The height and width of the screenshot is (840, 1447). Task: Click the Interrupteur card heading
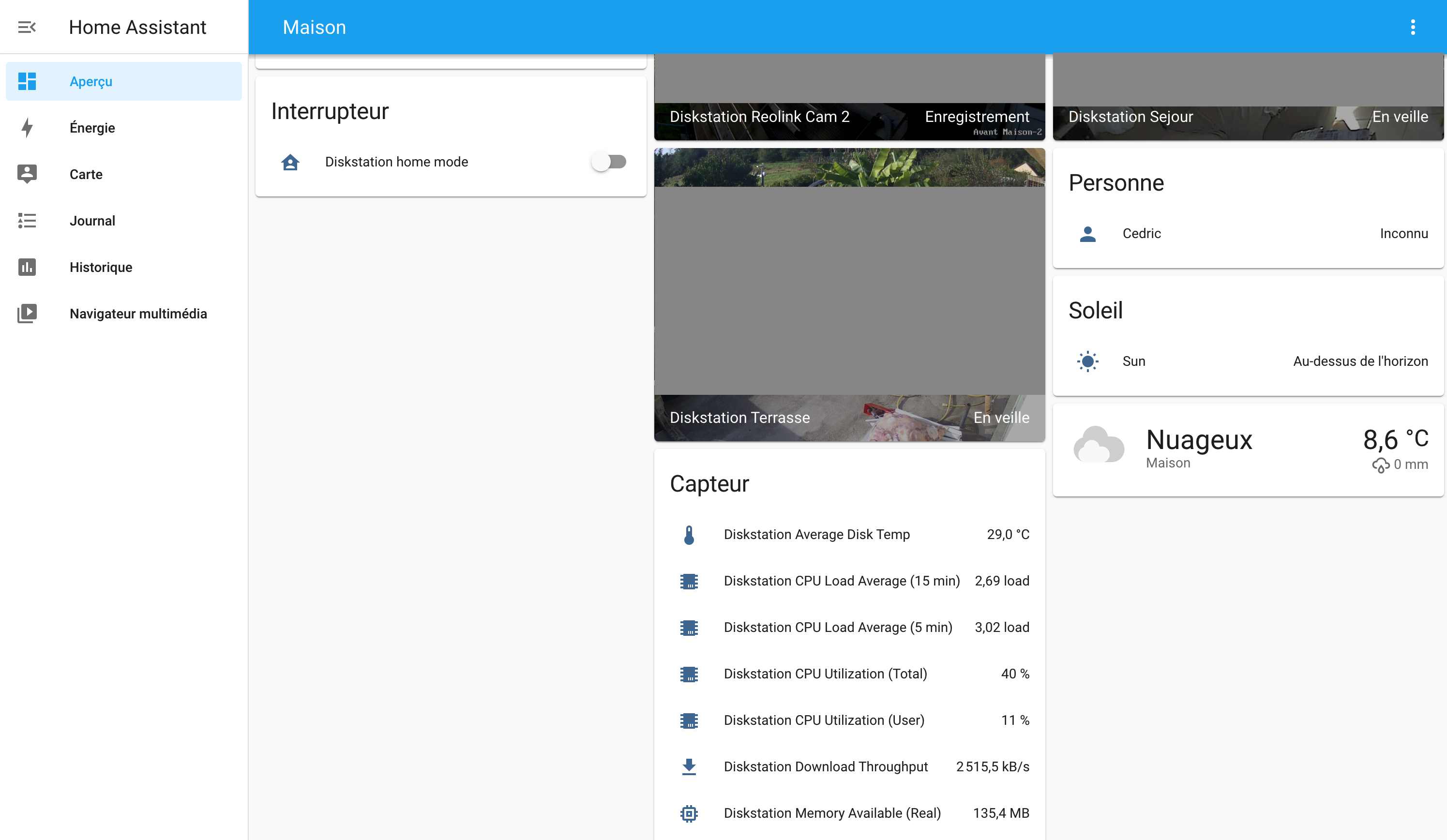(330, 111)
